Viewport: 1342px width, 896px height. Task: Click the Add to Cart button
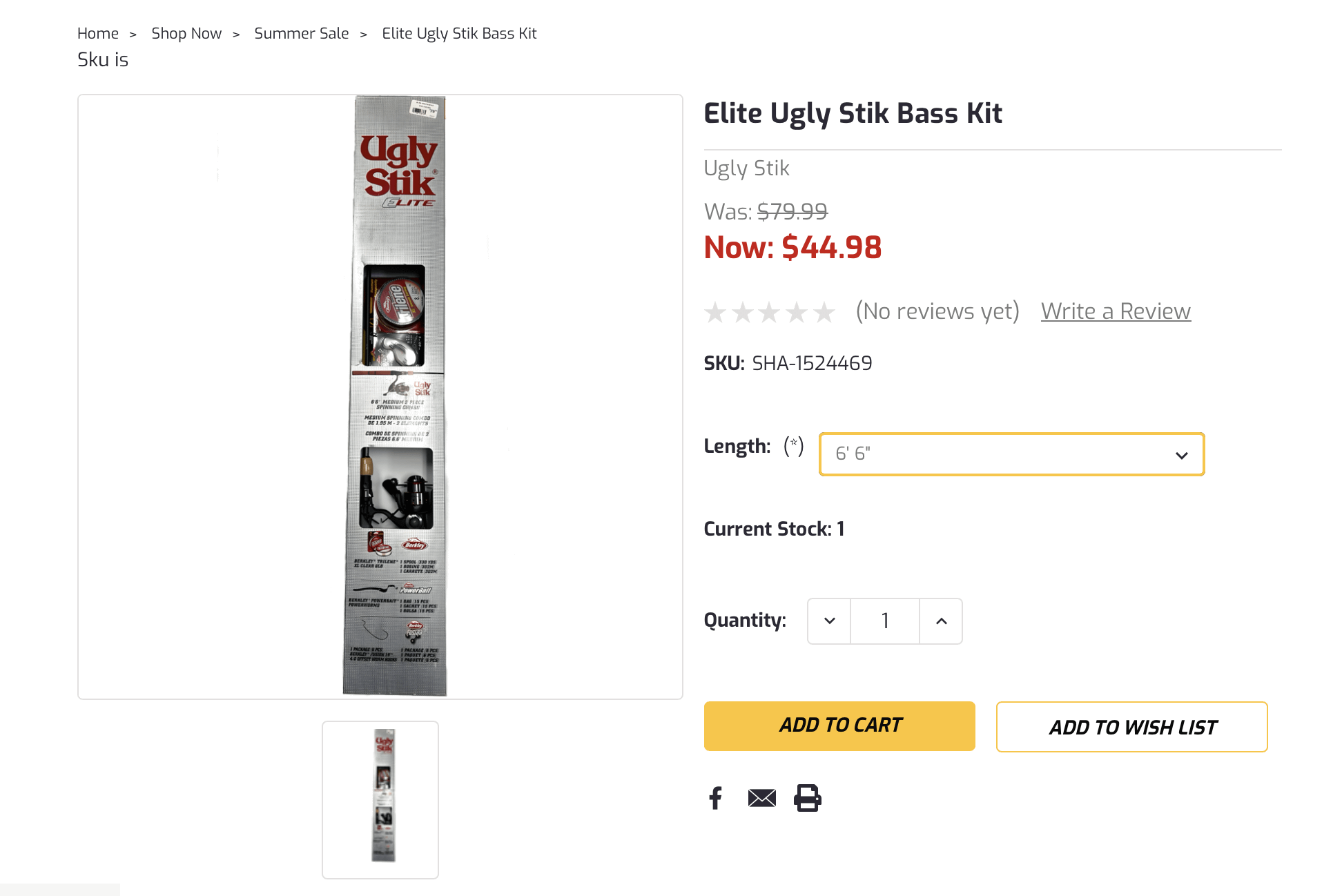click(x=839, y=725)
